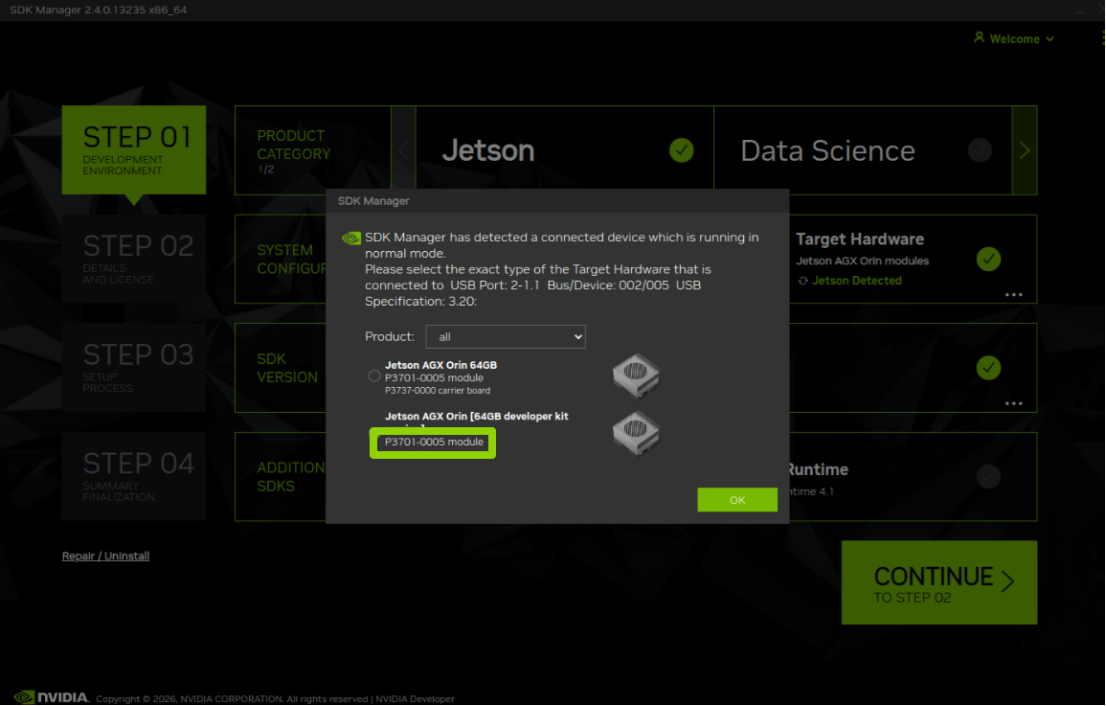Open the Product dropdown set to all
The height and width of the screenshot is (706, 1106).
click(505, 337)
